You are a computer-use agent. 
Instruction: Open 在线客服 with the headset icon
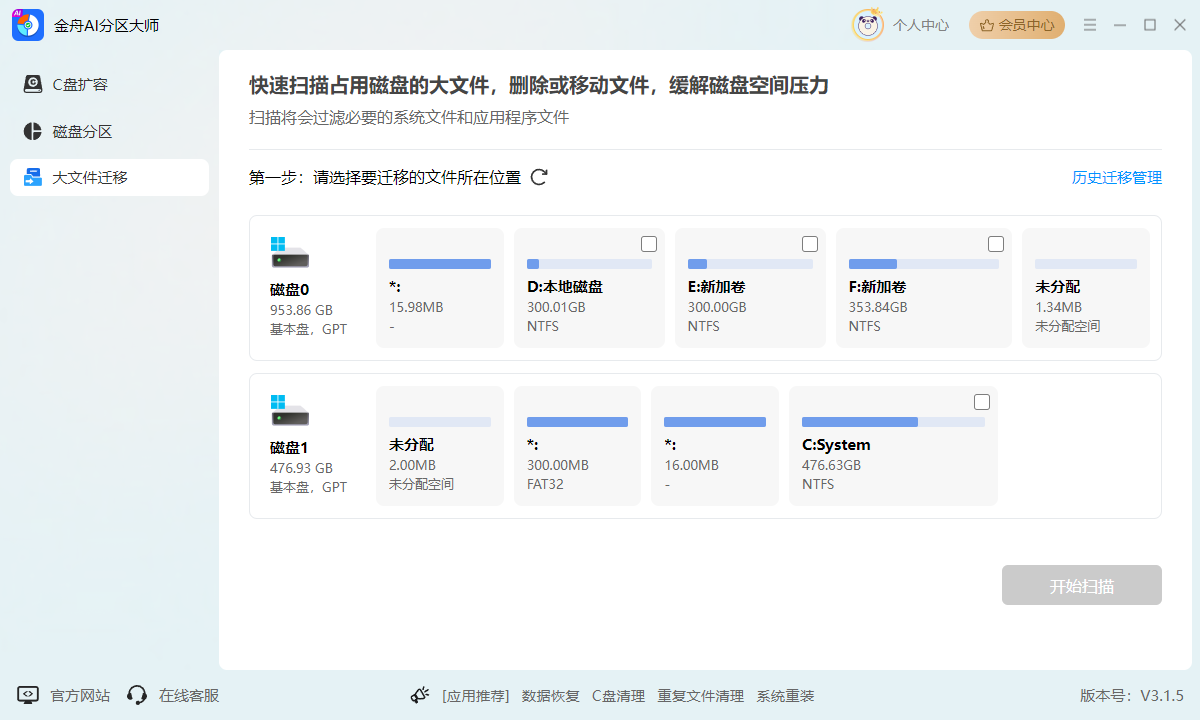coord(136,695)
